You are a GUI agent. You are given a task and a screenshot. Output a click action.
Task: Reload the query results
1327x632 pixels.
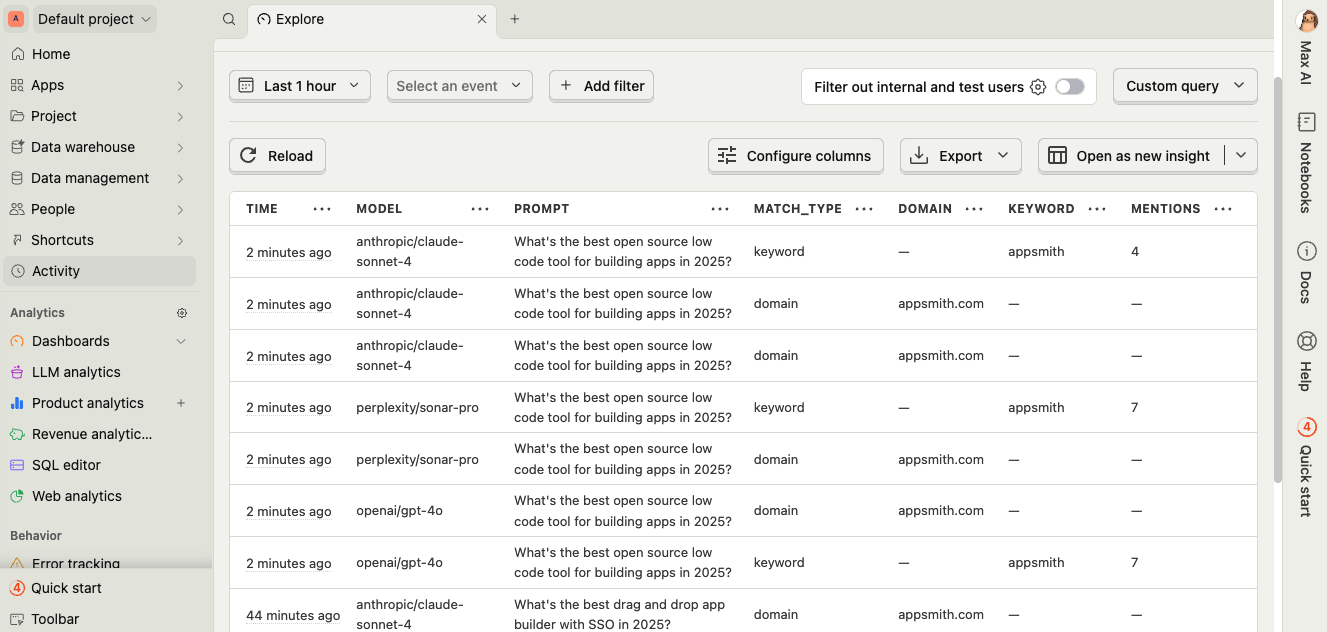(277, 155)
